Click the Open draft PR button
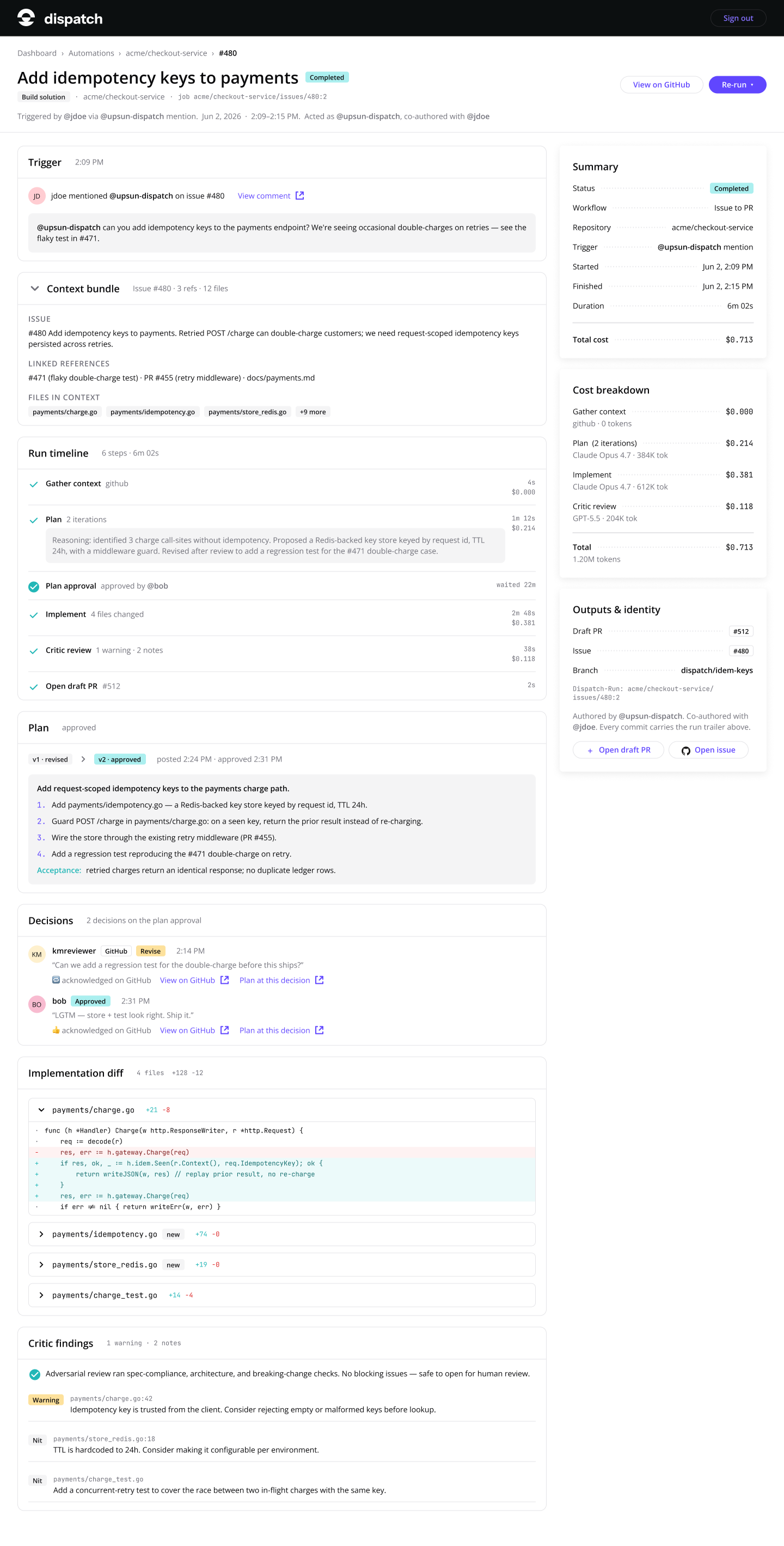 618,750
